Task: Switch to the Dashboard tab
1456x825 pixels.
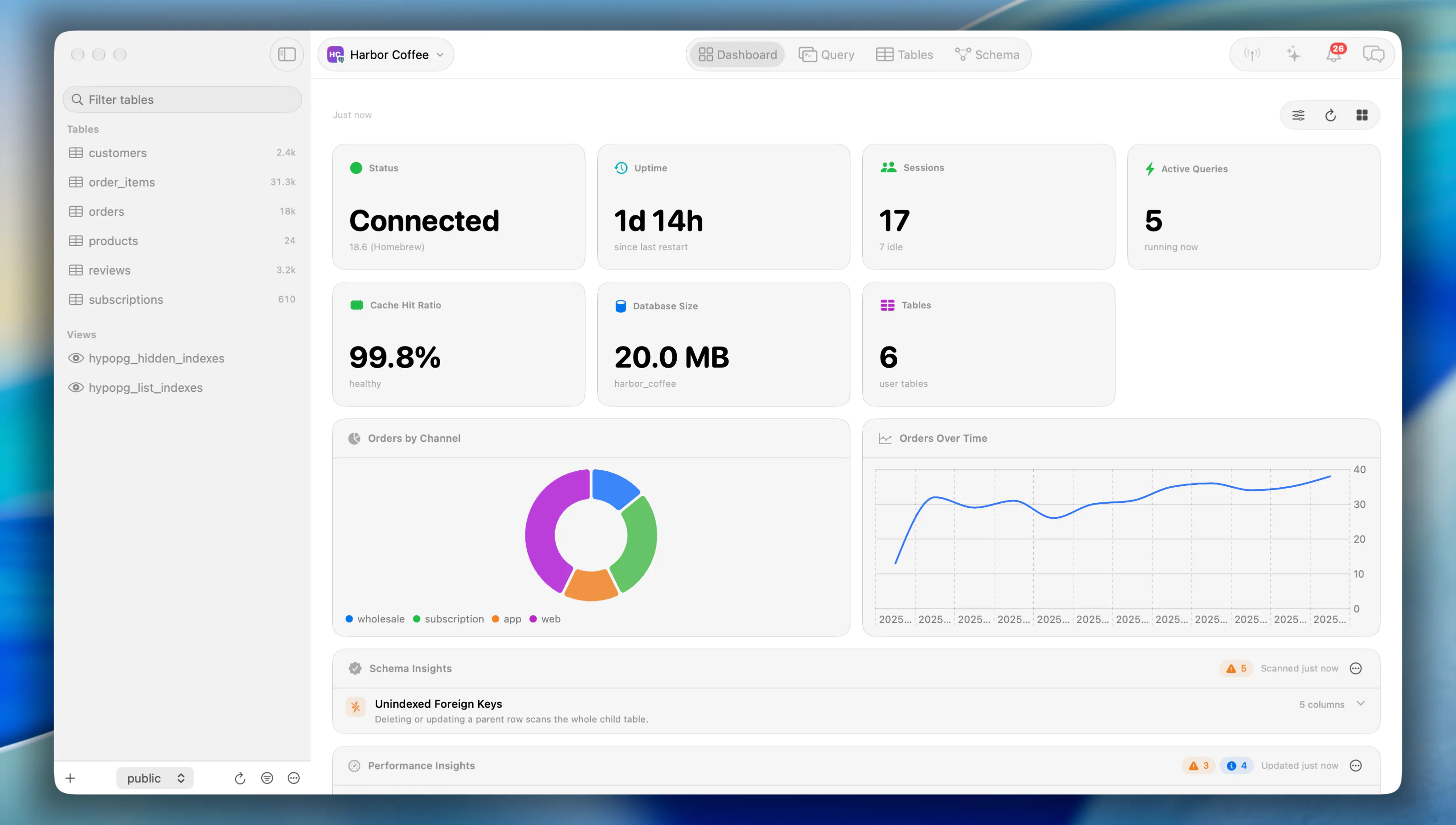Action: tap(737, 55)
